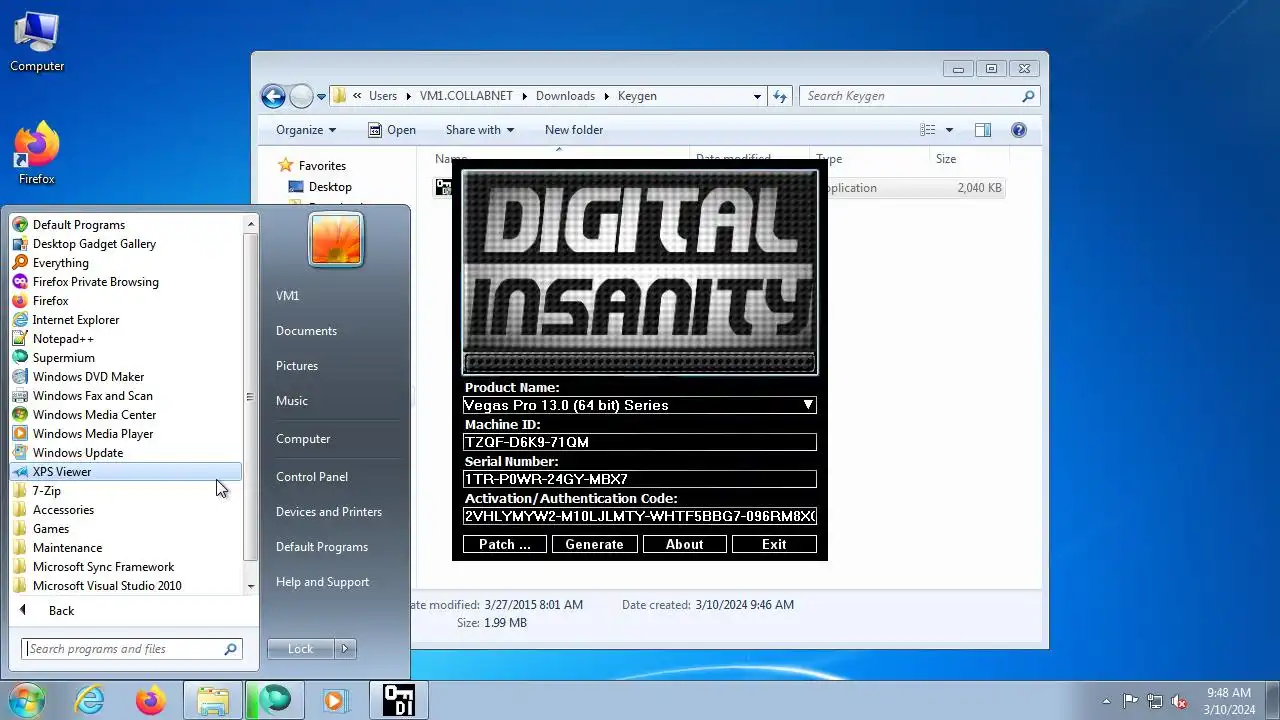Screen dimensions: 1280x720
Task: Open the Product Name dropdown
Action: (808, 405)
